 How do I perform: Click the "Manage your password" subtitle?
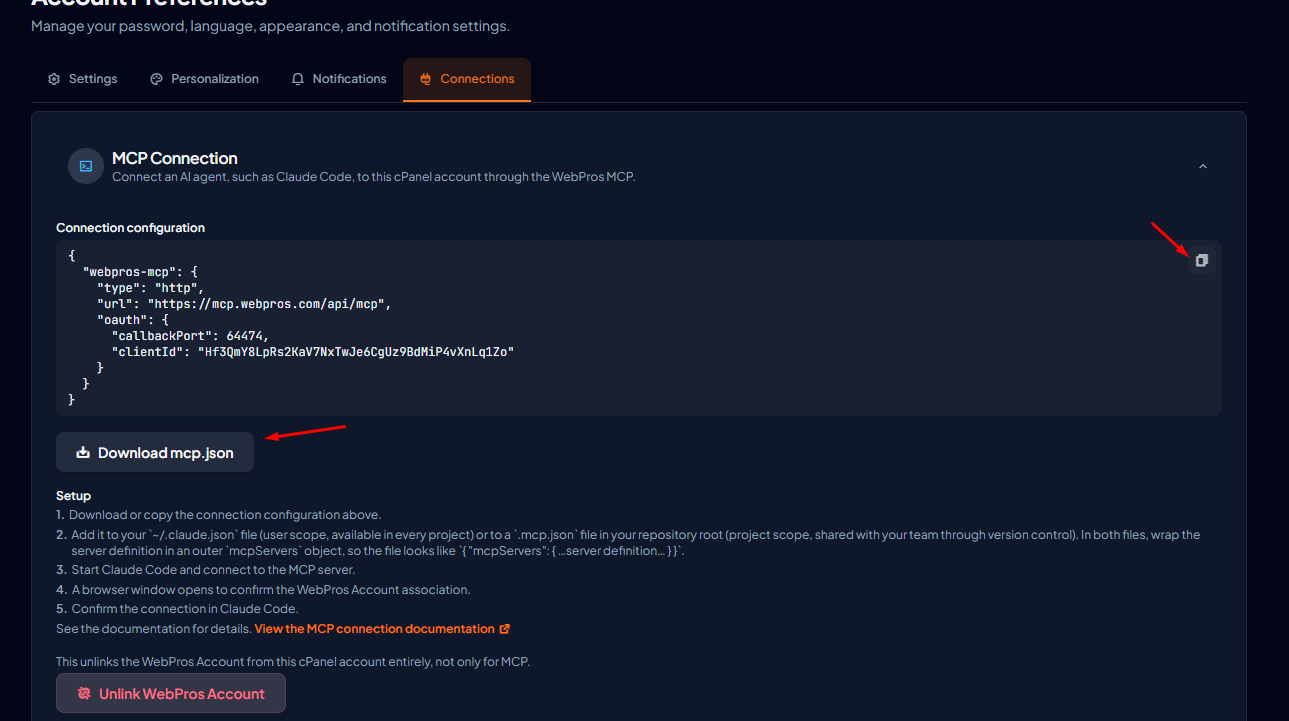point(270,26)
